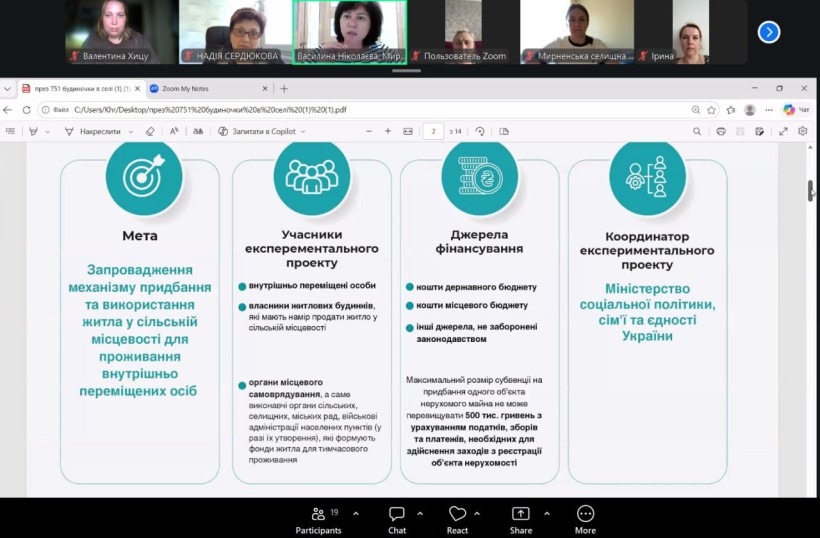Expand the React options caret
820x538 pixels.
tap(477, 514)
